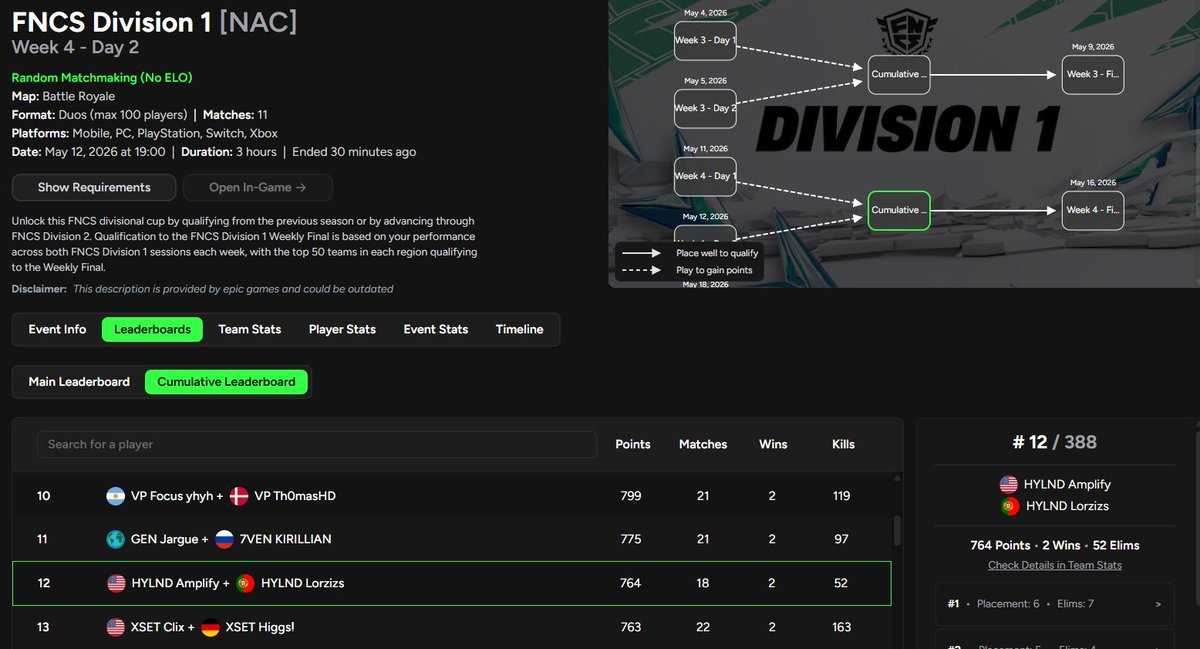Click 7VEN KIRILLIAN player name
Image resolution: width=1200 pixels, height=649 pixels.
(x=285, y=539)
